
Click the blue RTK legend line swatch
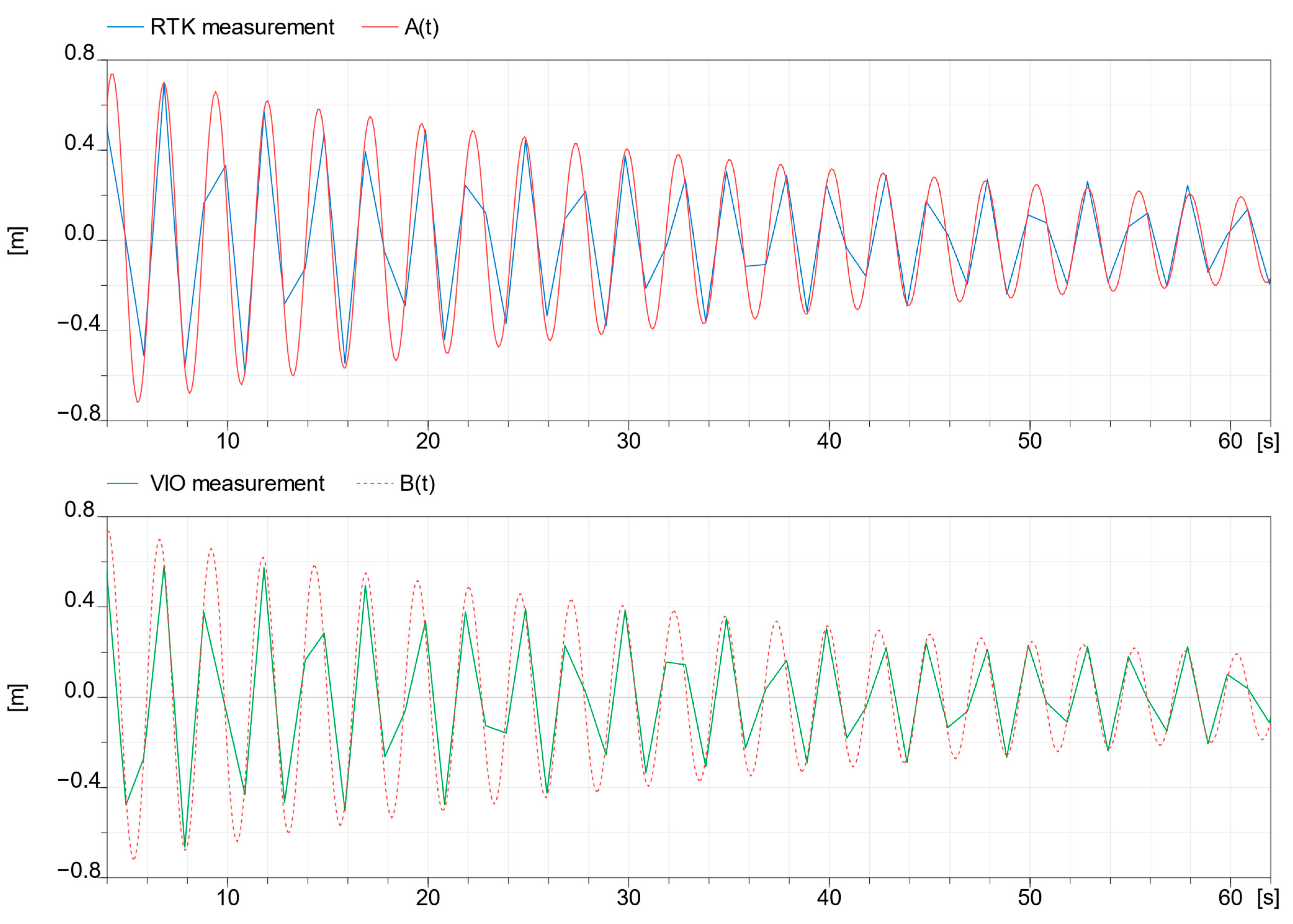pyautogui.click(x=125, y=27)
